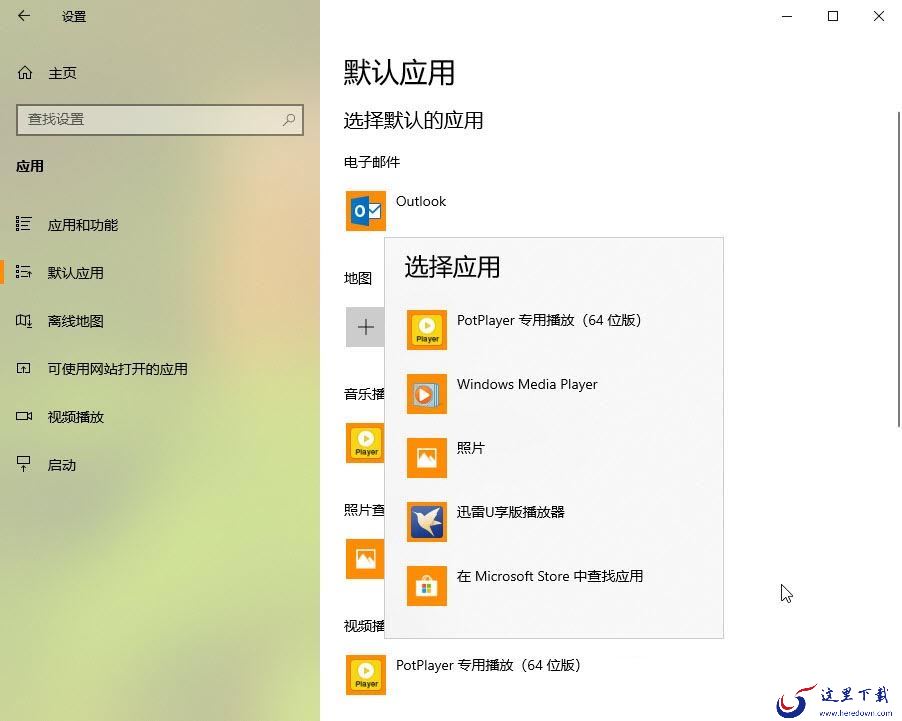Image resolution: width=902 pixels, height=721 pixels.
Task: Click the Outlook default email label
Action: coord(421,201)
